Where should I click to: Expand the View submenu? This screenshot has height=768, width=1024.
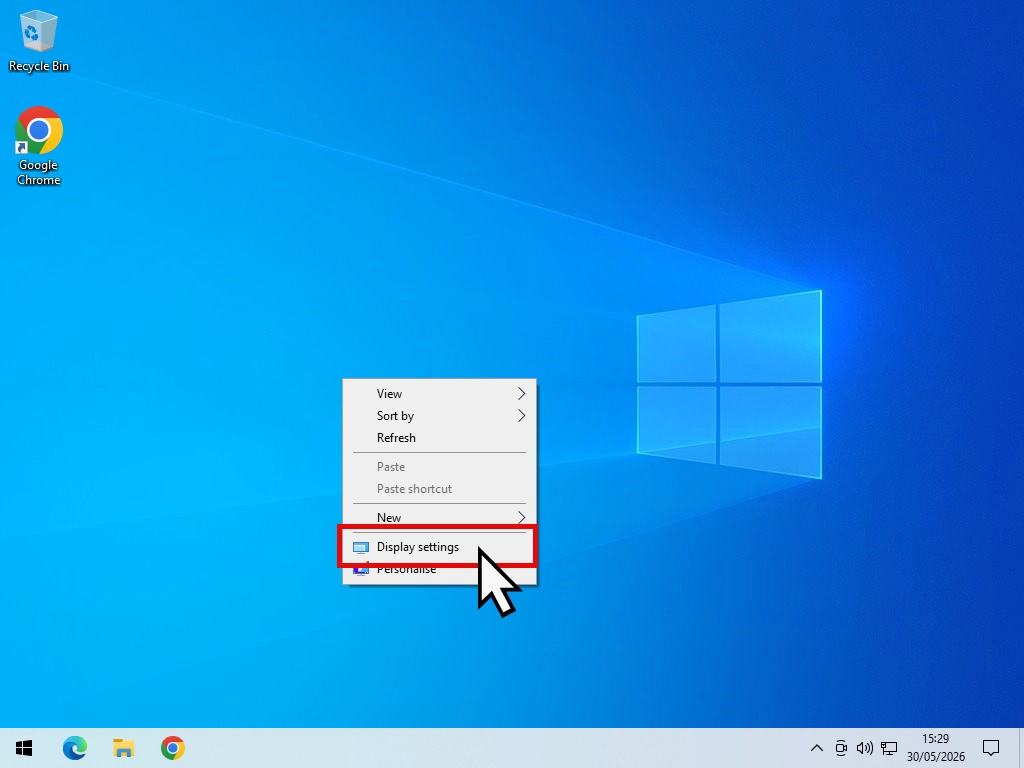point(440,394)
